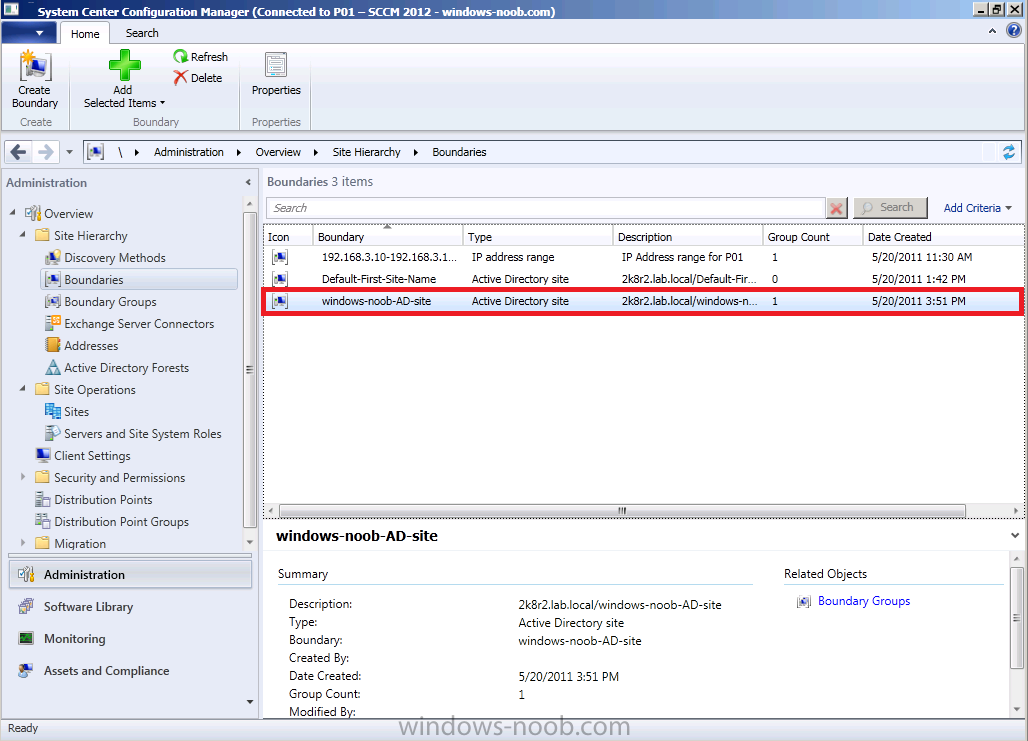This screenshot has width=1028, height=741.
Task: Select the Addresses node icon
Action: (52, 346)
